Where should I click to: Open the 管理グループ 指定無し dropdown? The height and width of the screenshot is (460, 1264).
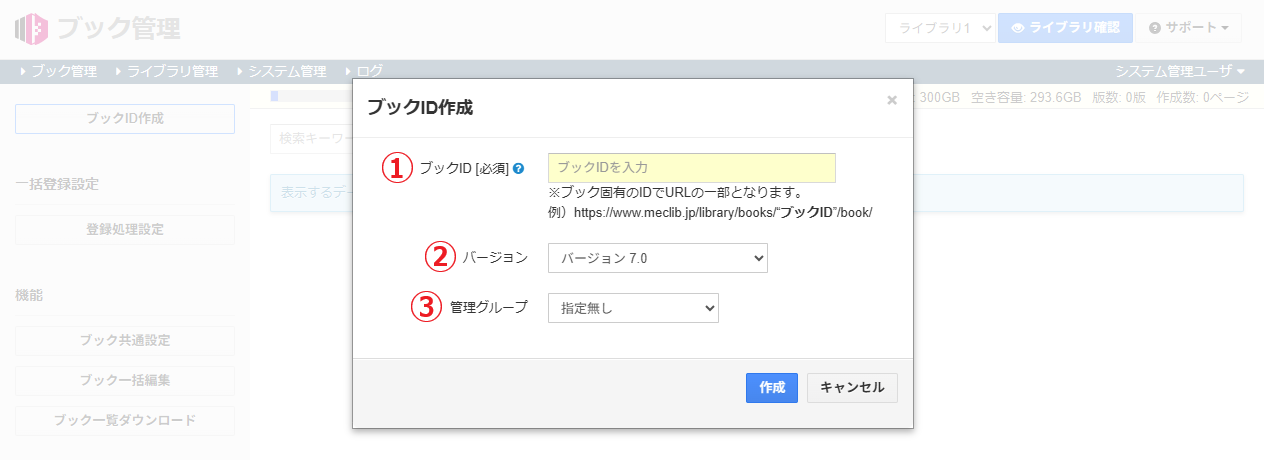(x=633, y=308)
